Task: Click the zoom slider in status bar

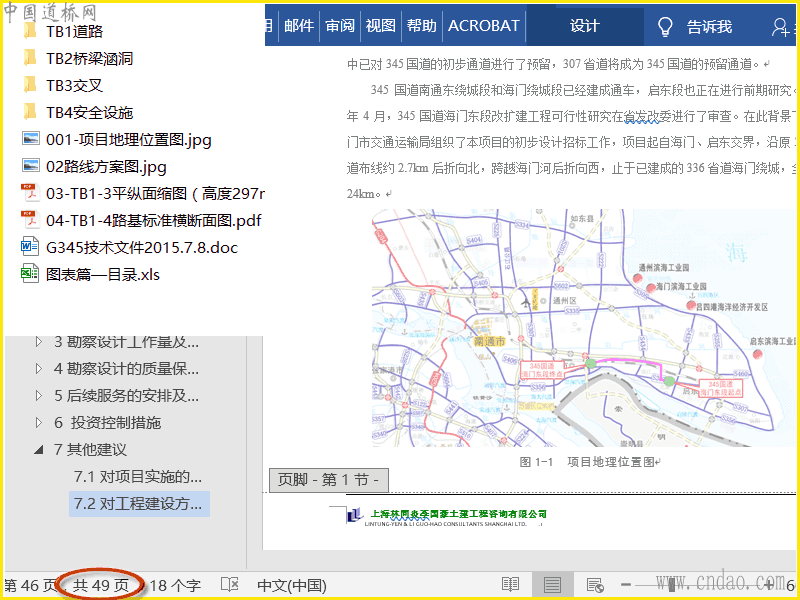Action: point(672,585)
